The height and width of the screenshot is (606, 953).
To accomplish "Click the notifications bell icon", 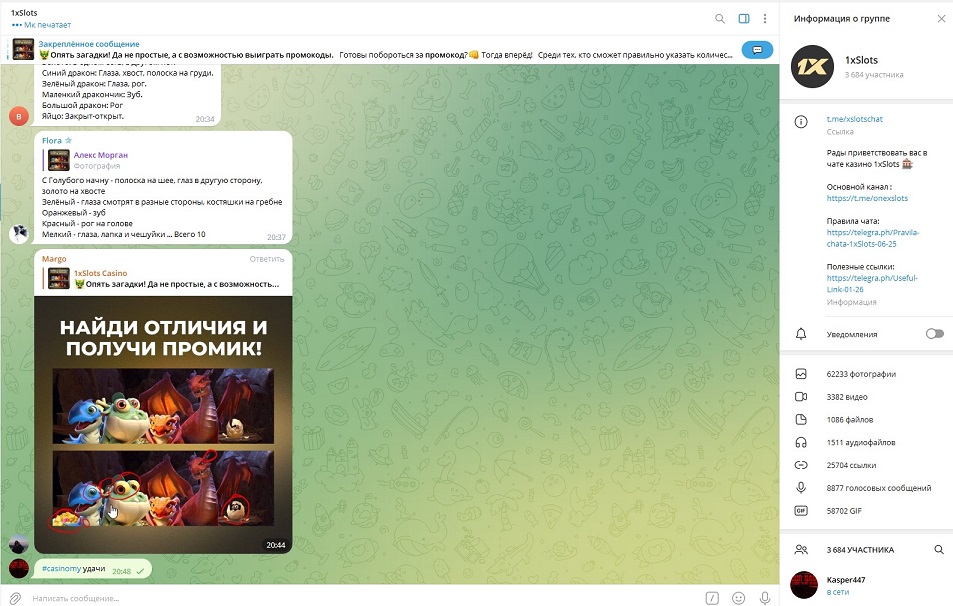I will [x=801, y=334].
